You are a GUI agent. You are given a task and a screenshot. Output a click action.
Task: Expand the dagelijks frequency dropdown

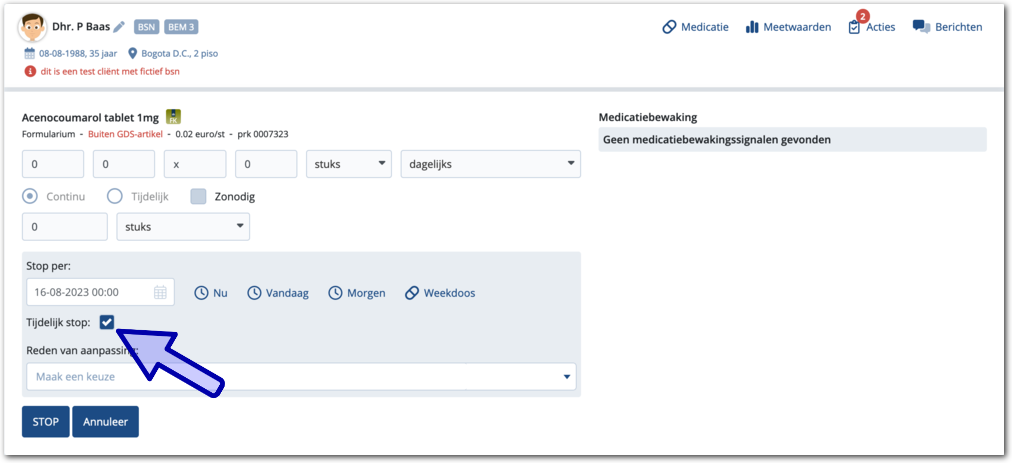(x=489, y=164)
